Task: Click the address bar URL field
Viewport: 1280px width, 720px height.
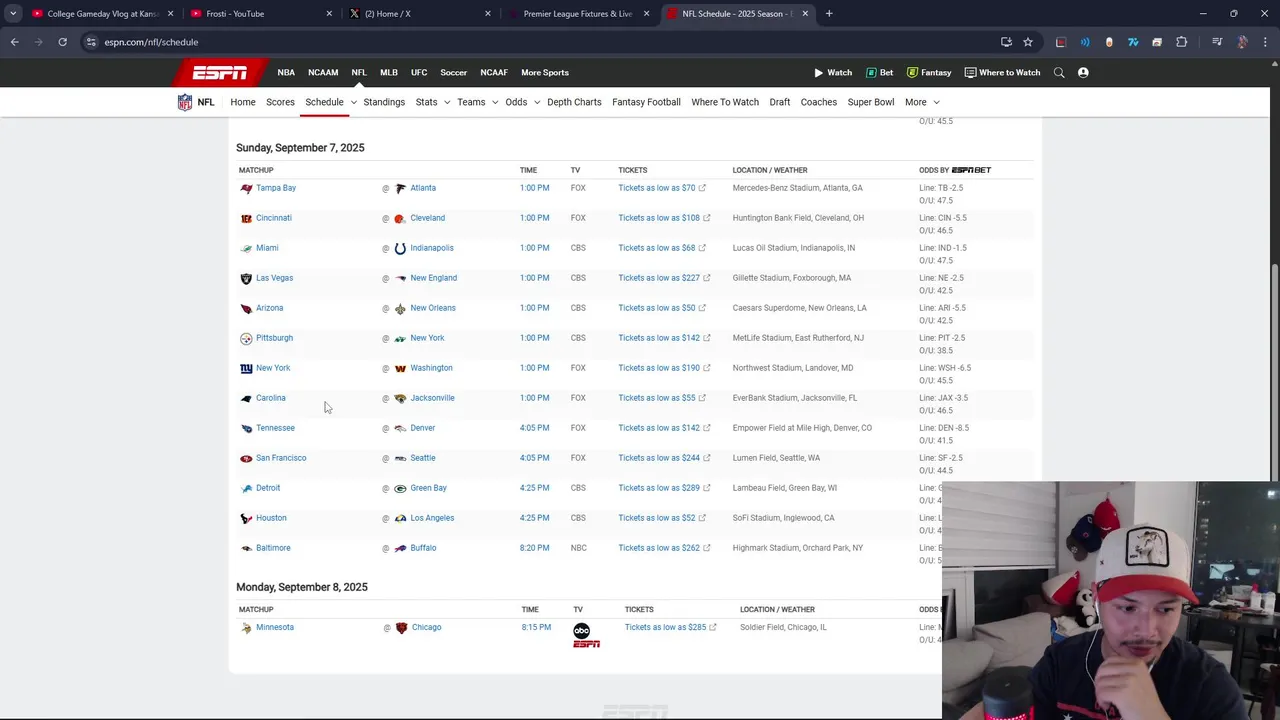Action: tap(540, 42)
